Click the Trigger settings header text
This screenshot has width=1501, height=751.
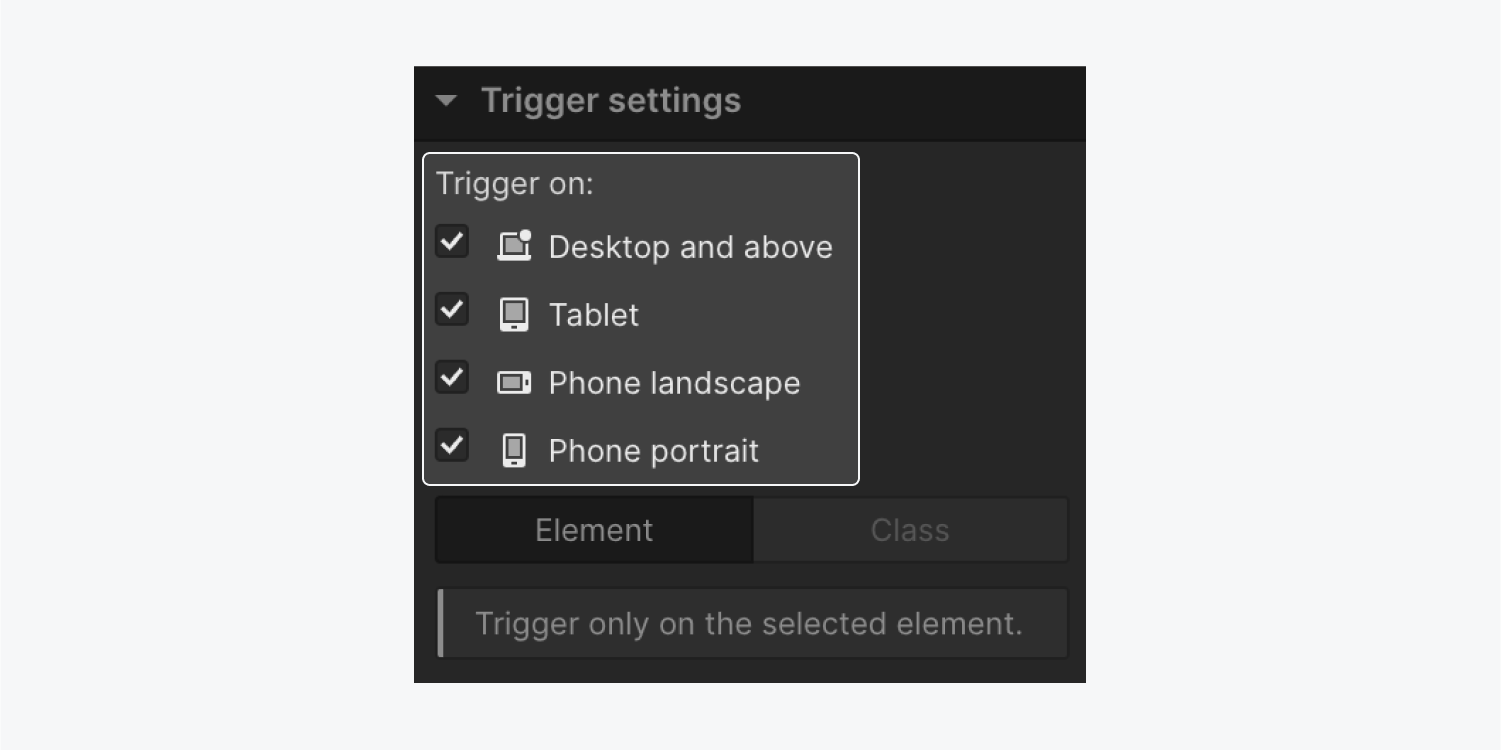(612, 100)
